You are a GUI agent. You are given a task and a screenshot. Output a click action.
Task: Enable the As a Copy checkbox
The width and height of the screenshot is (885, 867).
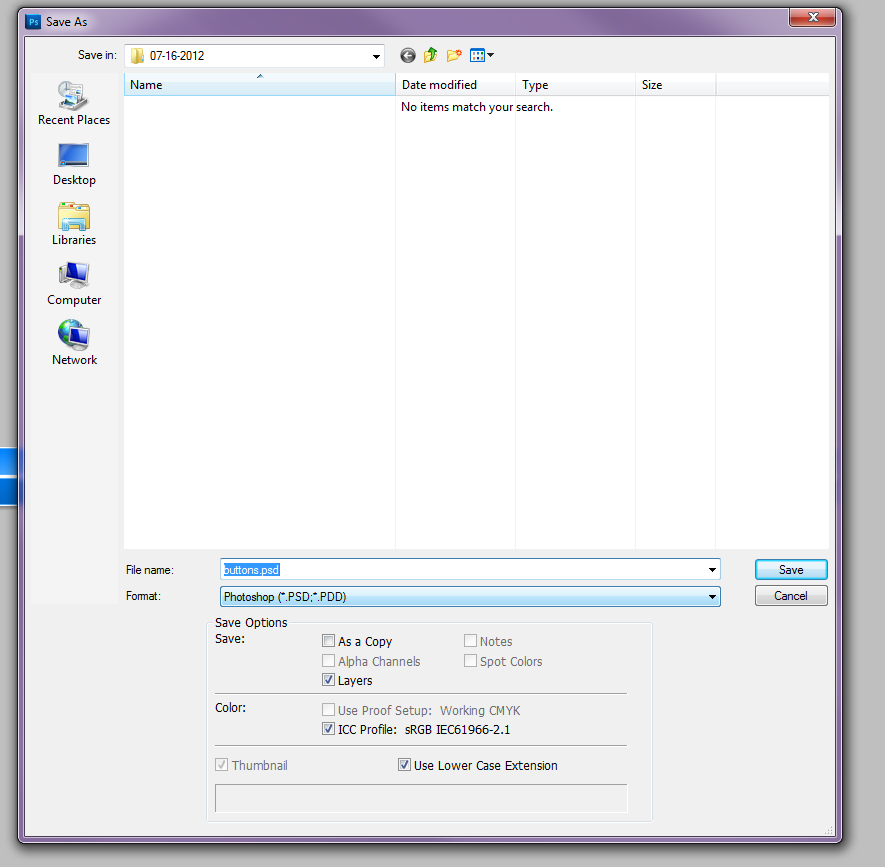click(x=329, y=641)
